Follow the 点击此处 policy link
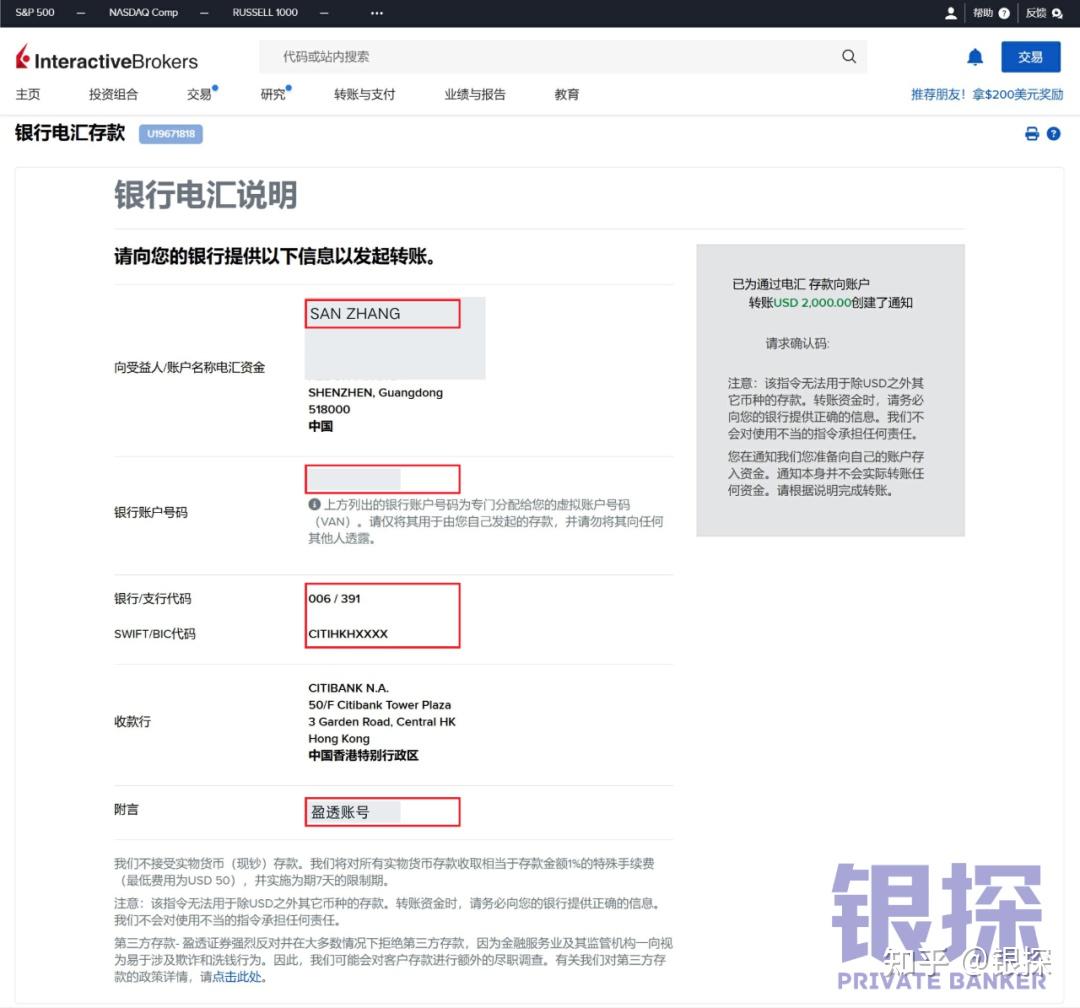The width and height of the screenshot is (1080, 1008). click(238, 977)
